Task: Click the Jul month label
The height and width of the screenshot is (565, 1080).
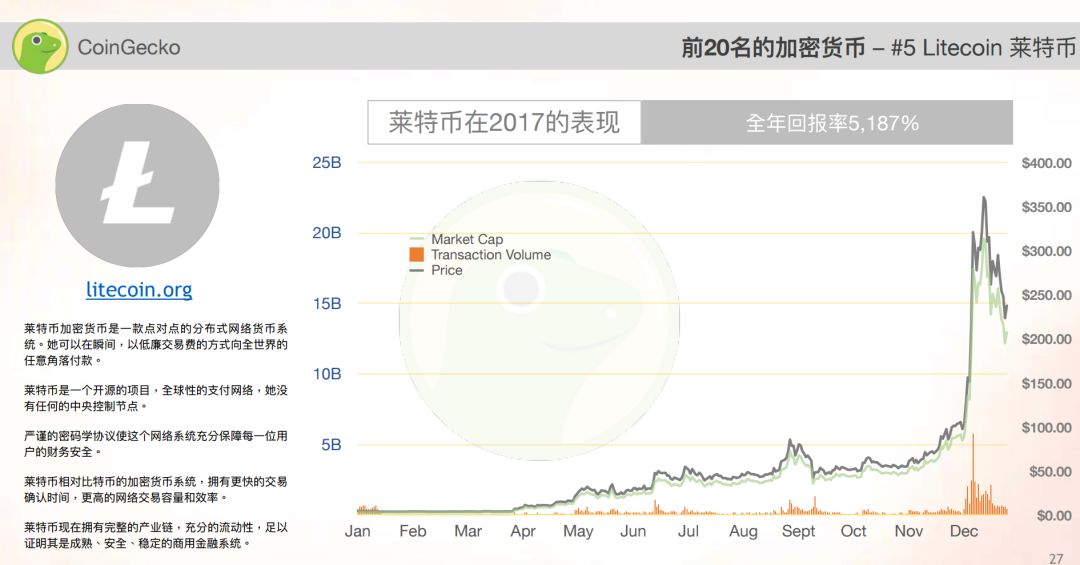Action: click(688, 531)
